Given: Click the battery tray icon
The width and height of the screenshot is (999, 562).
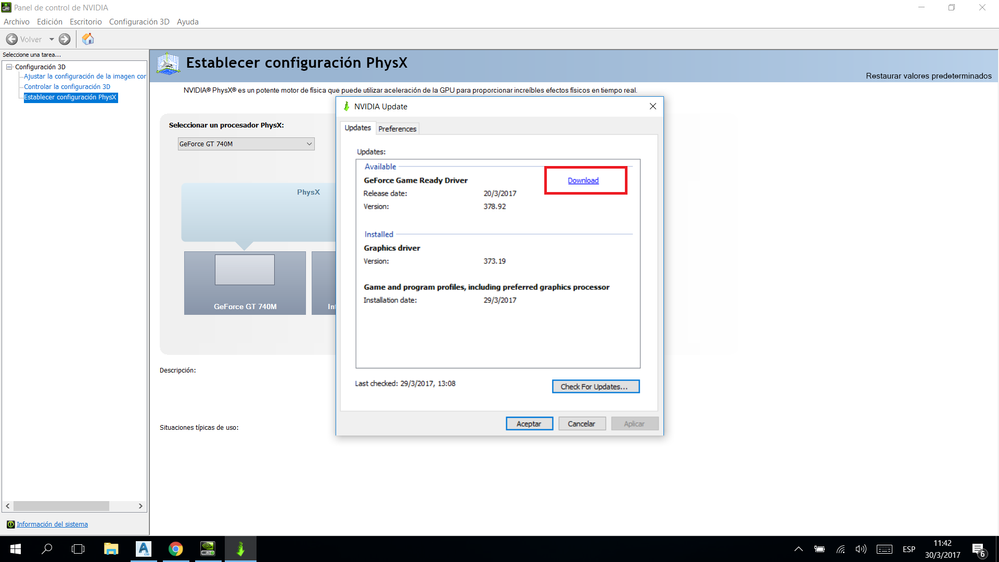Looking at the screenshot, I should pyautogui.click(x=819, y=549).
